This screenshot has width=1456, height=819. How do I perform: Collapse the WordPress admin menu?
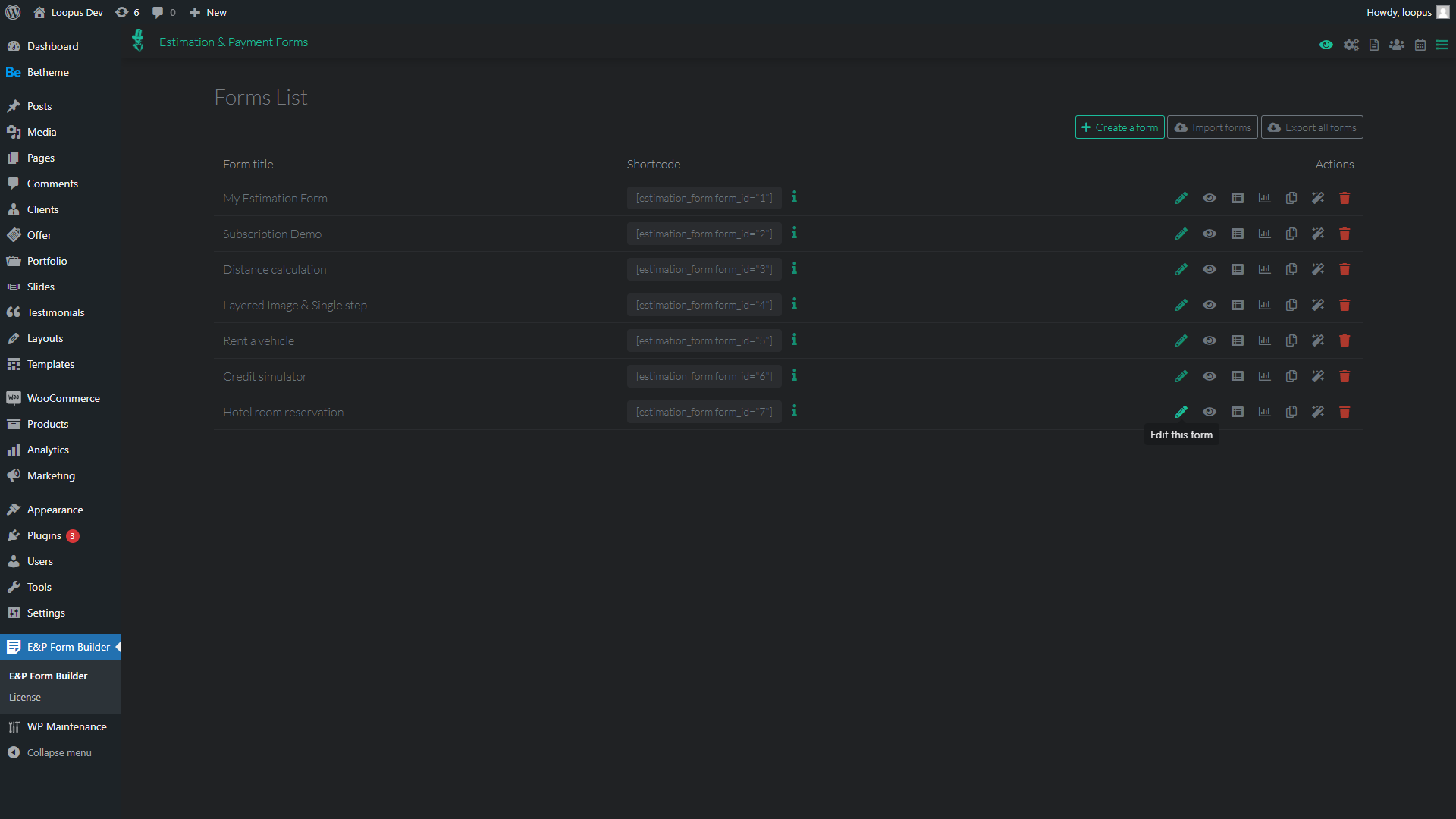(x=58, y=752)
